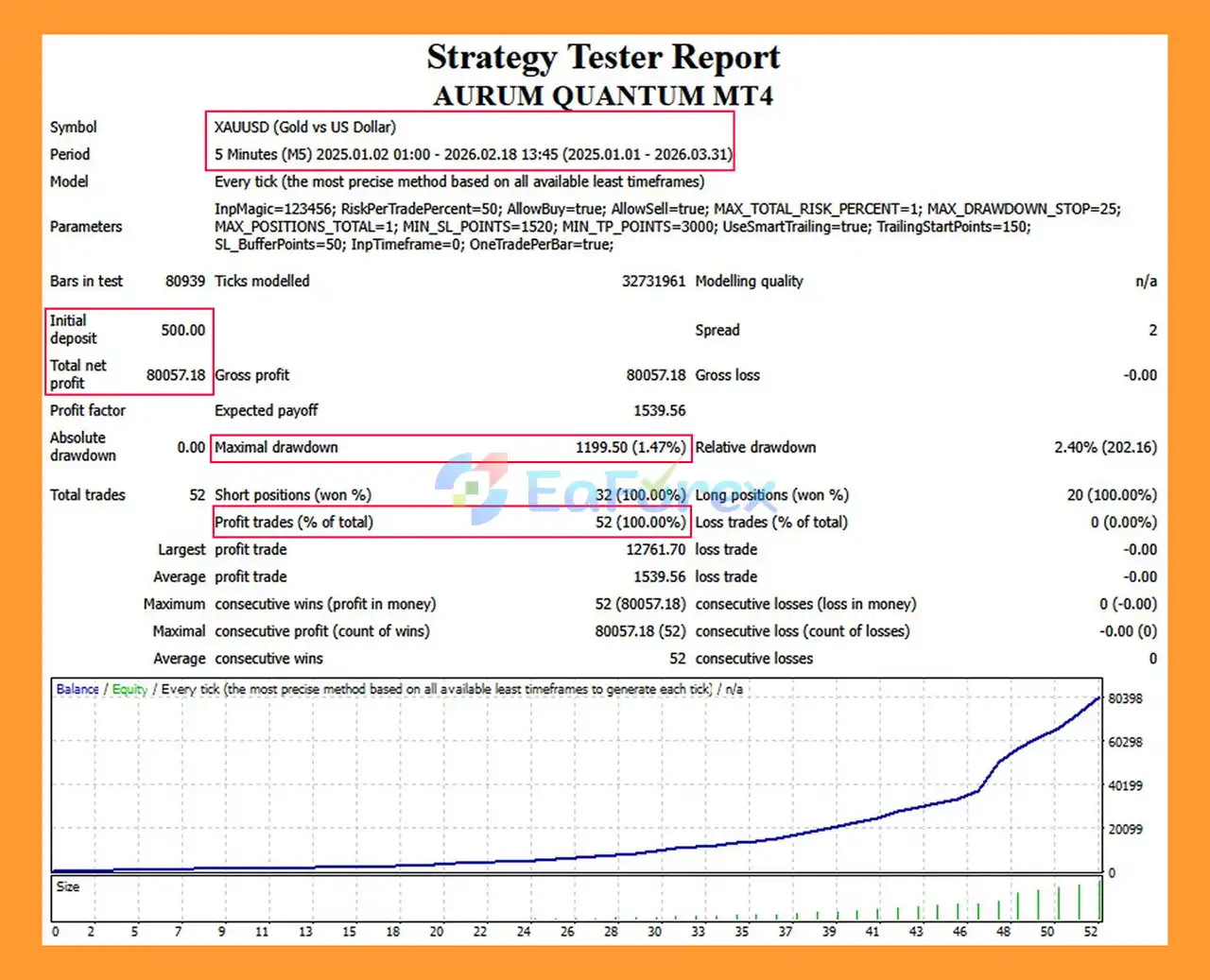Click the Balance legend label in chart
1210x980 pixels.
[78, 689]
